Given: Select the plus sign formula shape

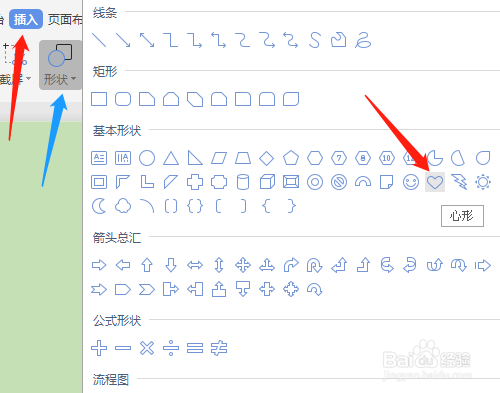Looking at the screenshot, I should (99, 348).
